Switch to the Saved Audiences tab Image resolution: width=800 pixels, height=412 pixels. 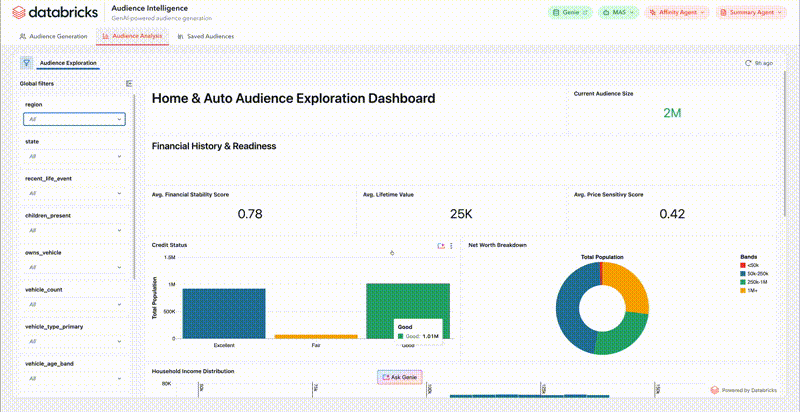[x=206, y=36]
